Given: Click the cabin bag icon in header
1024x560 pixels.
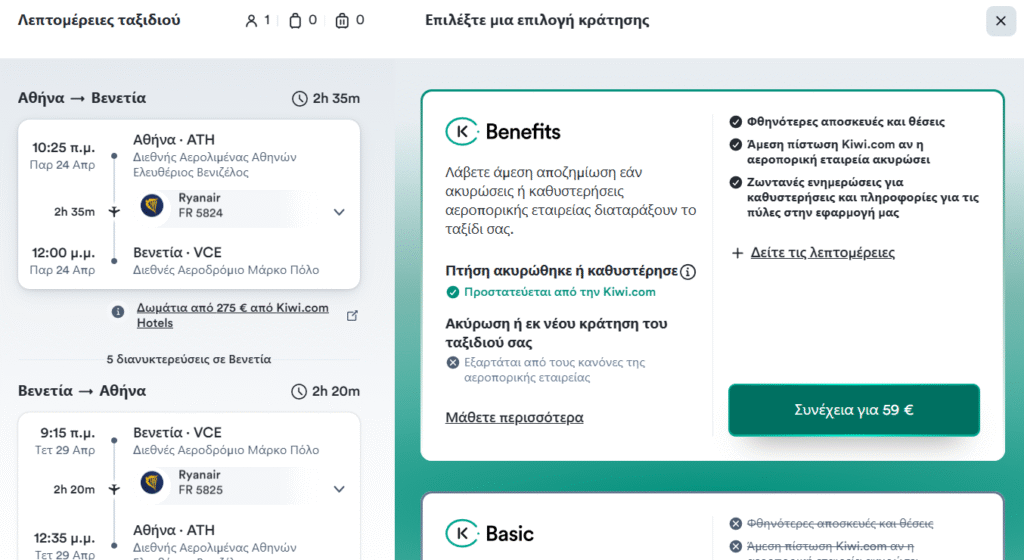Looking at the screenshot, I should tap(295, 20).
